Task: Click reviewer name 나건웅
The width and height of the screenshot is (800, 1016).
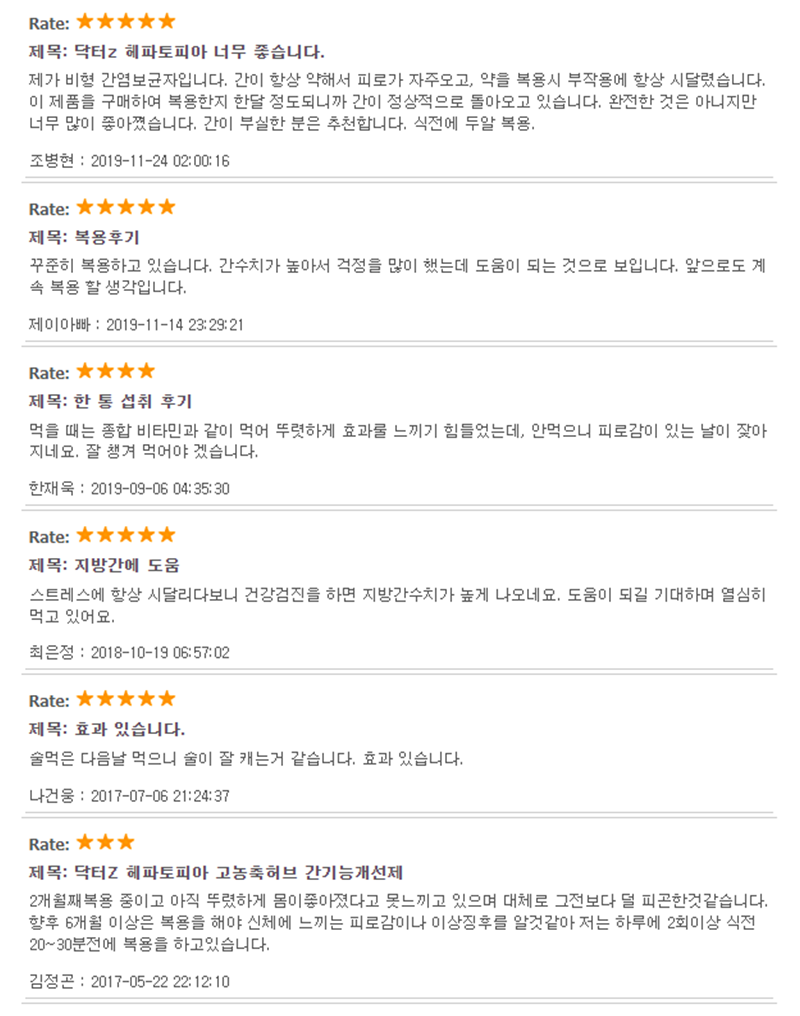Action: [51, 796]
